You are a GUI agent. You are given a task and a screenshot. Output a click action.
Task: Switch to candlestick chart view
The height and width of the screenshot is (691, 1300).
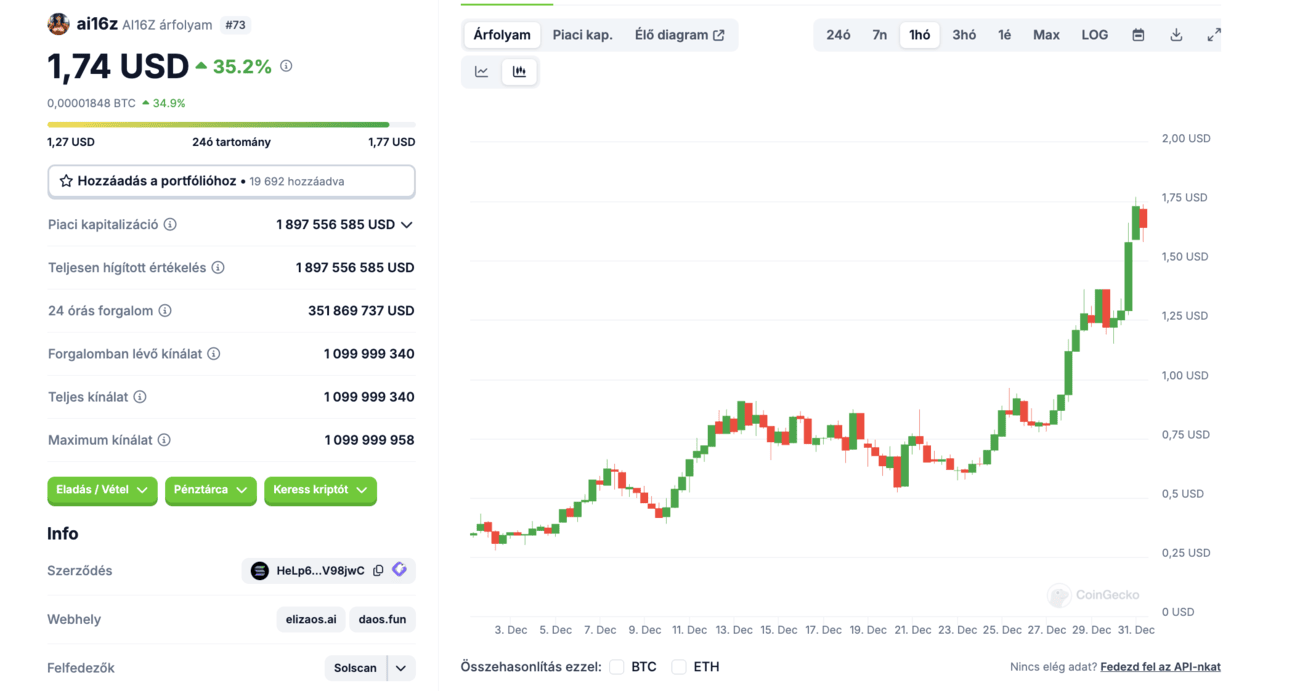pos(519,71)
